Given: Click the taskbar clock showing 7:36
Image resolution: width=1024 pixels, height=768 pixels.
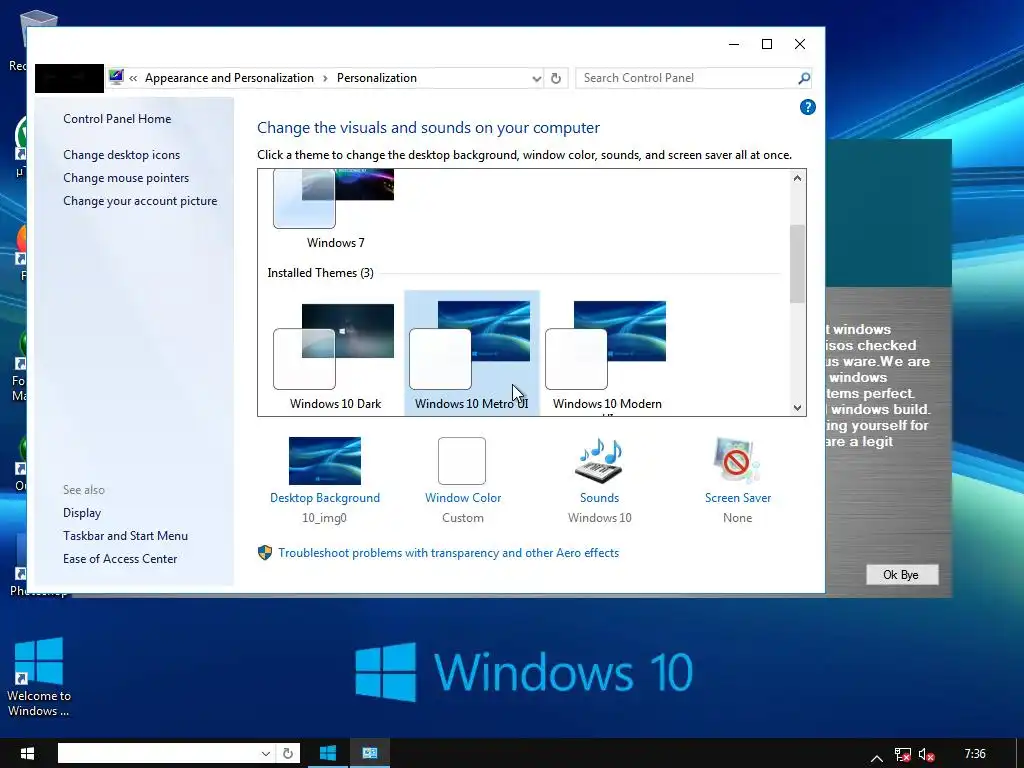Looking at the screenshot, I should coord(974,754).
